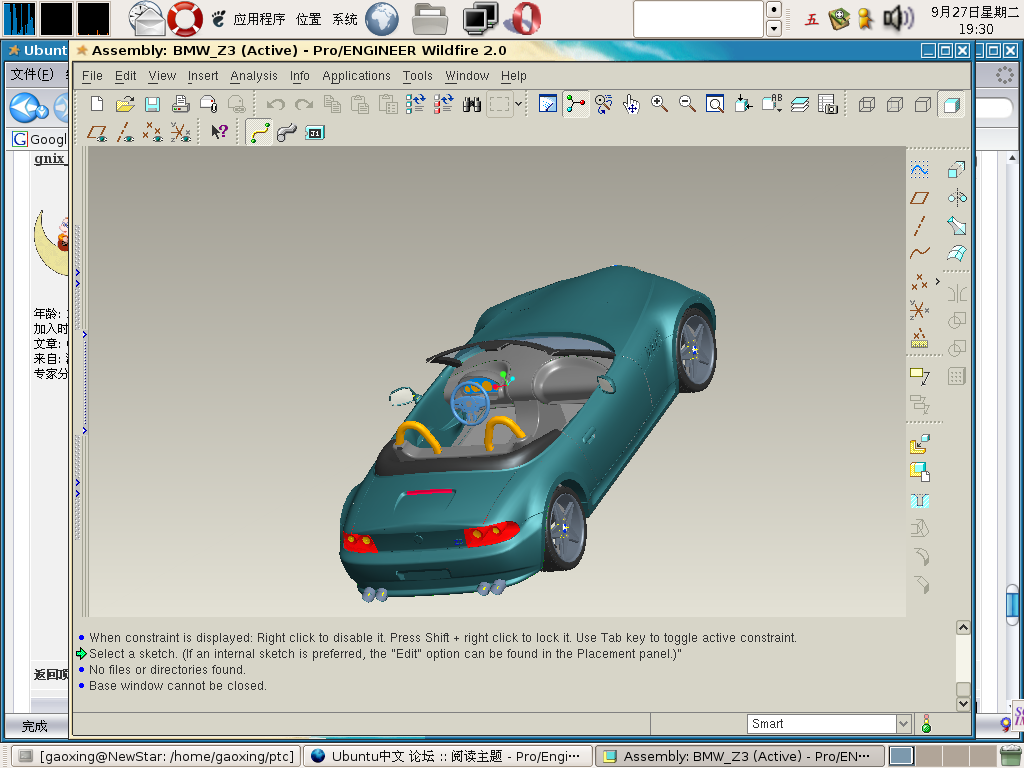Select the Datum Plane tool in right toolbar
1024x768 pixels.
[x=920, y=198]
